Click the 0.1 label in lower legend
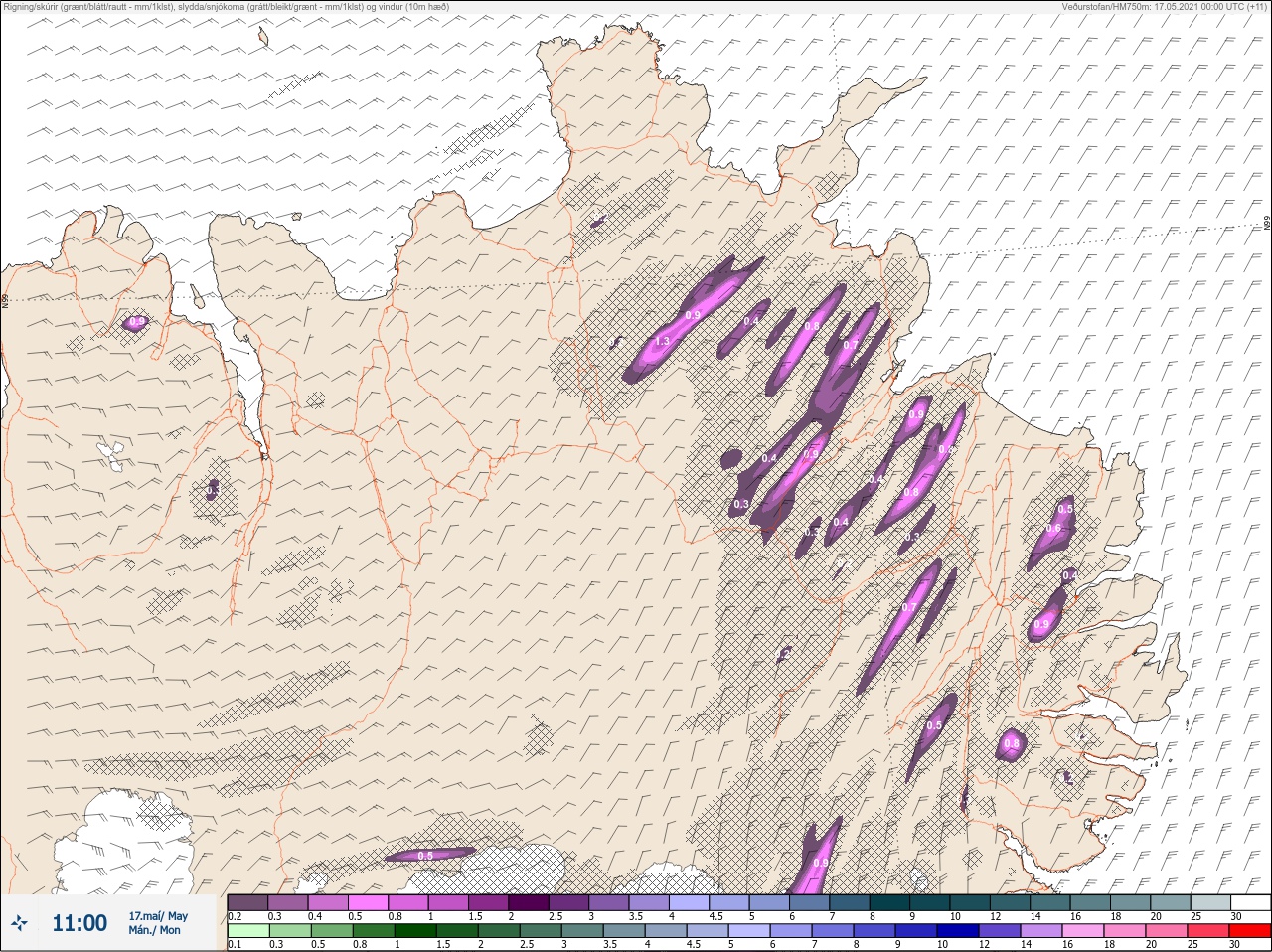This screenshot has width=1272, height=952. 234,944
